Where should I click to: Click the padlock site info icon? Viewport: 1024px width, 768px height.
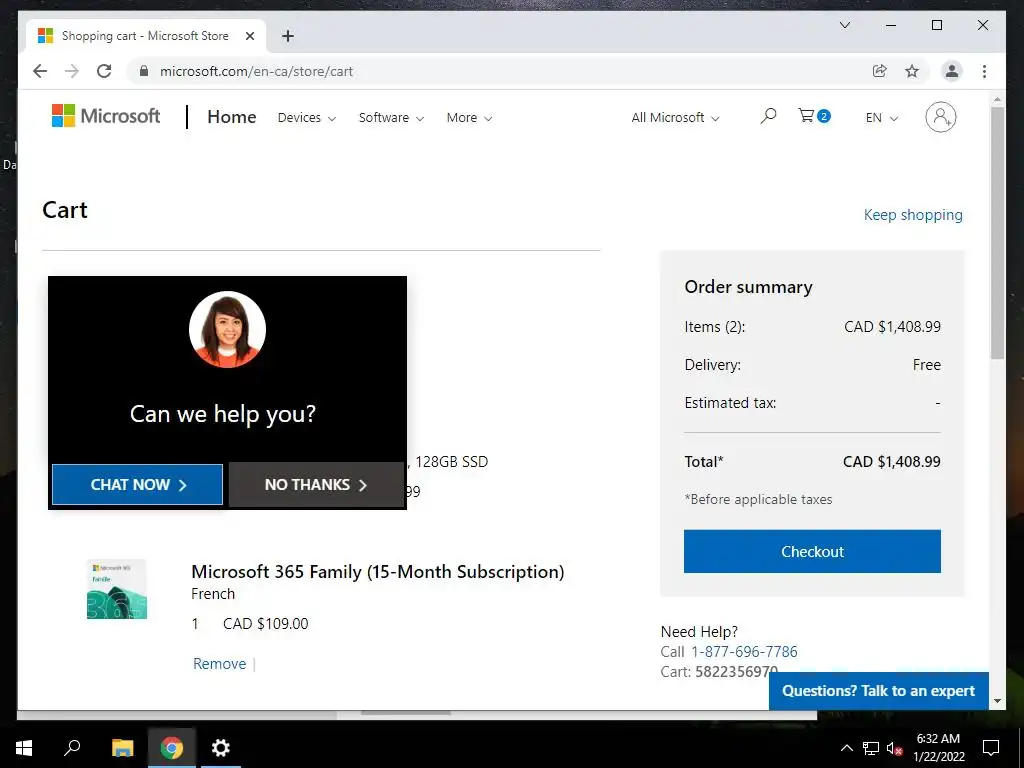coord(144,71)
